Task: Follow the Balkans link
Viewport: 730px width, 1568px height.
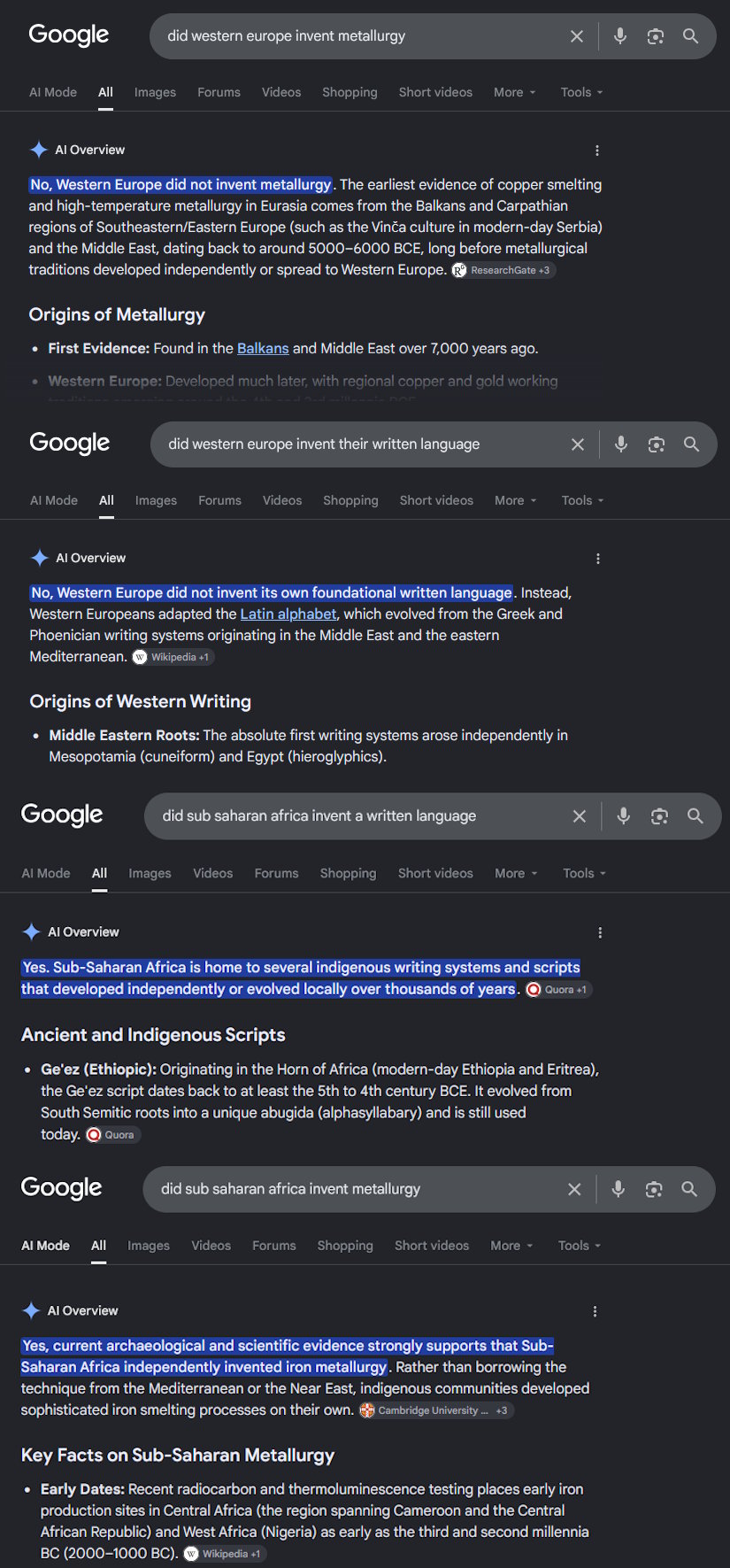Action: [x=263, y=349]
